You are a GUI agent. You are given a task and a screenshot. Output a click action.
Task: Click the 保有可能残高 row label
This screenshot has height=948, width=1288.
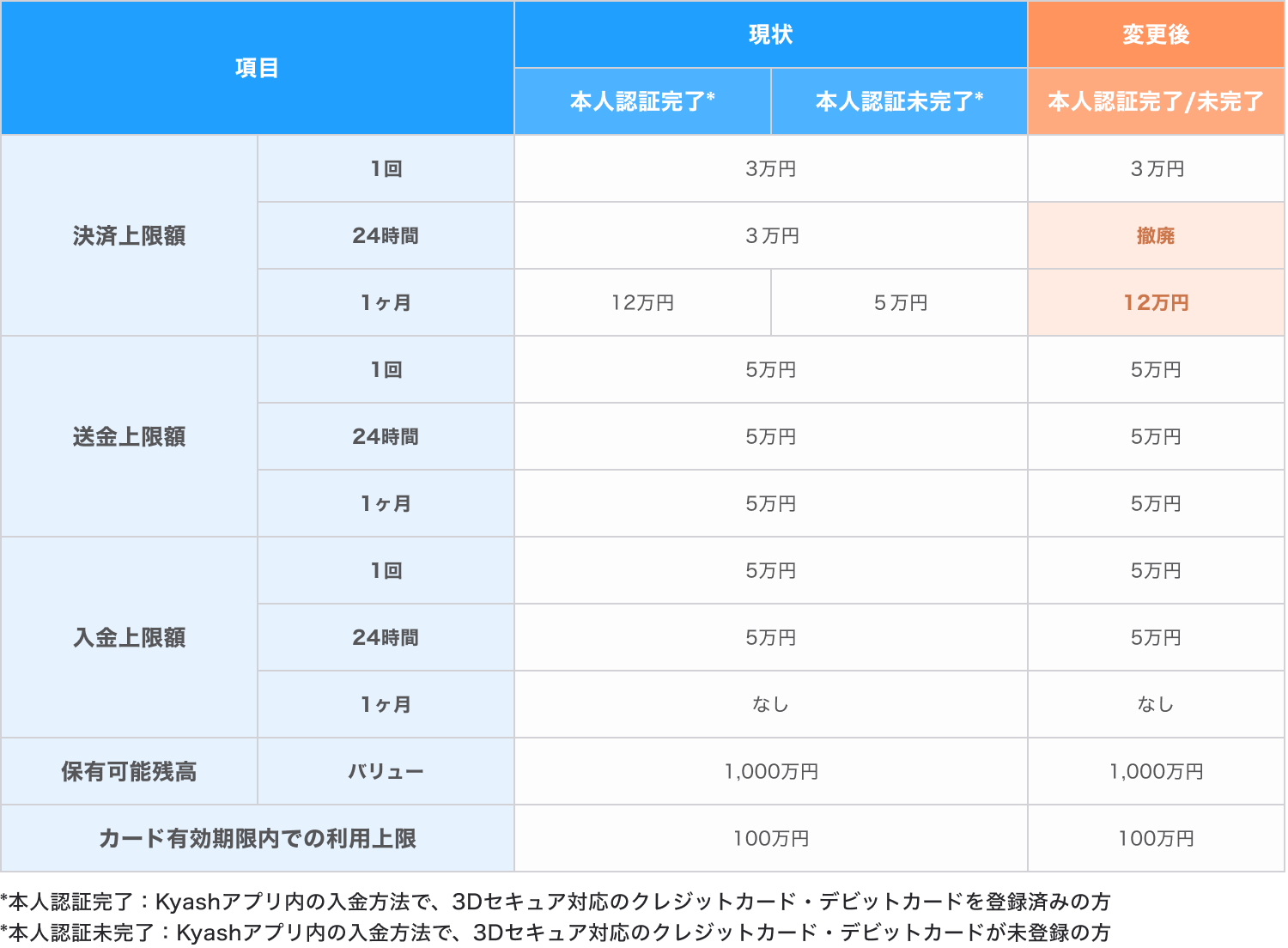(128, 771)
